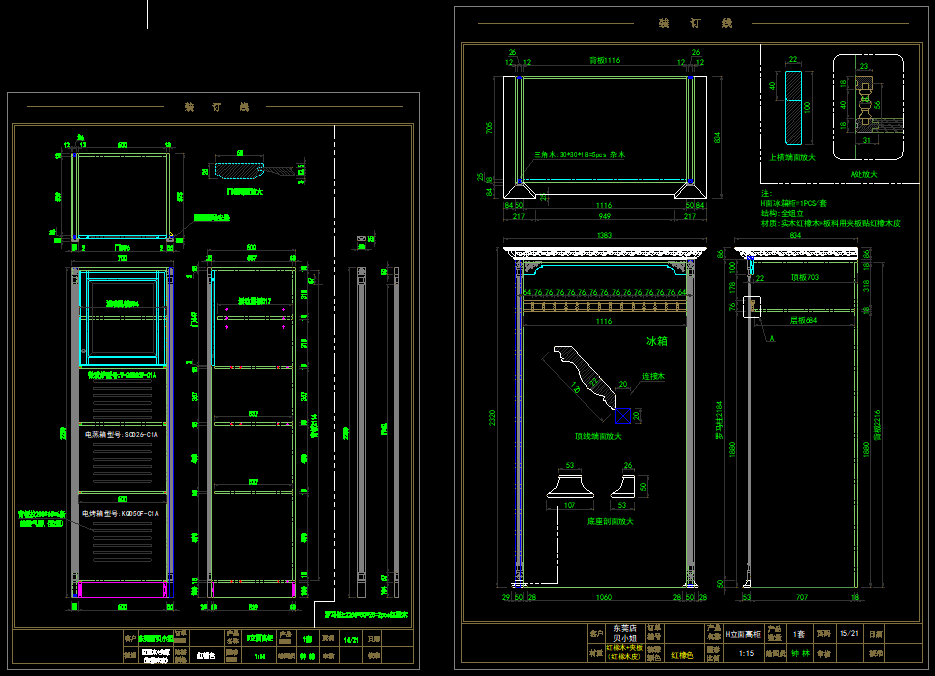
Task: Select the 107-wide base profile shape
Action: click(x=571, y=487)
